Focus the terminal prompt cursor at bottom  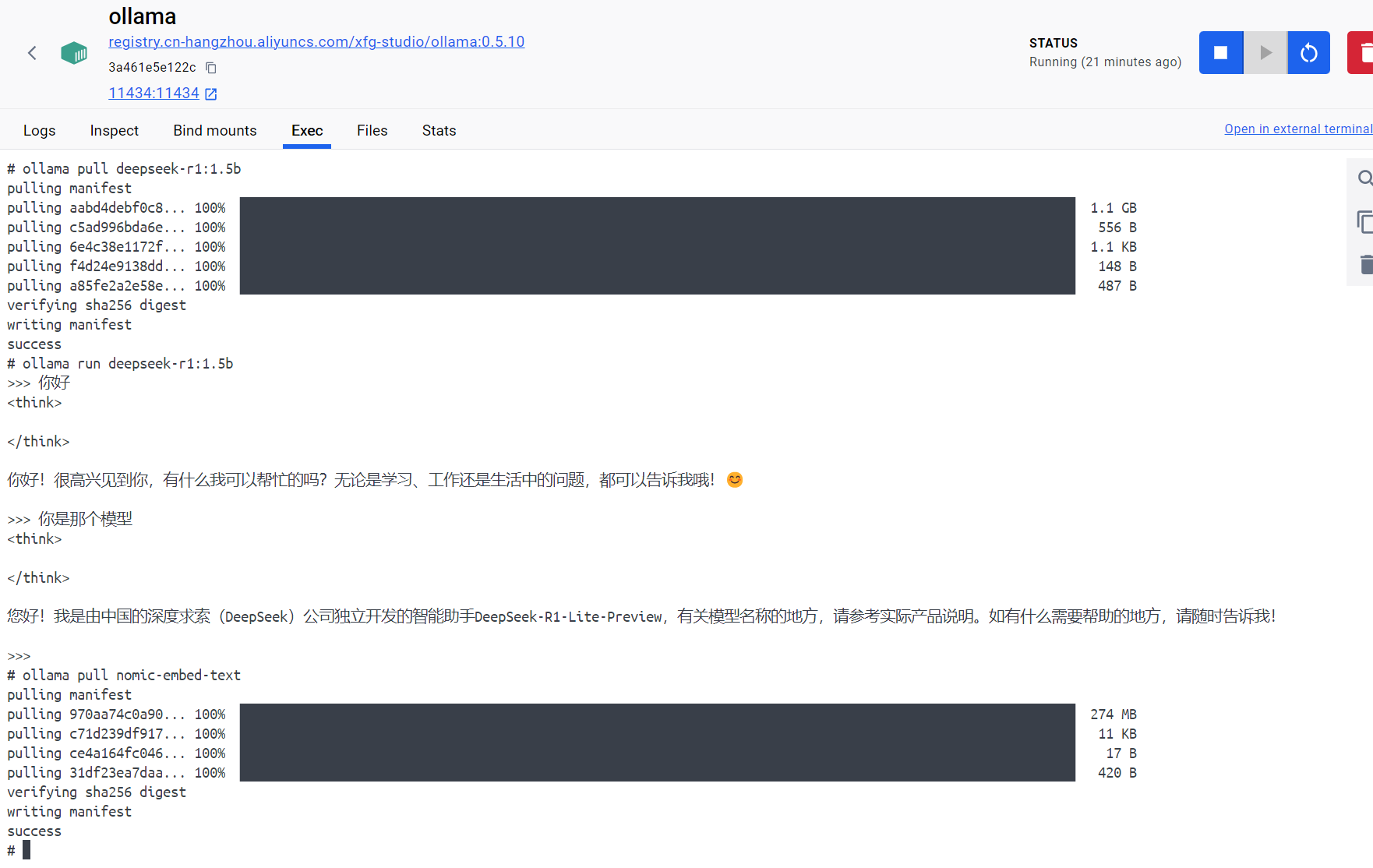tap(26, 850)
